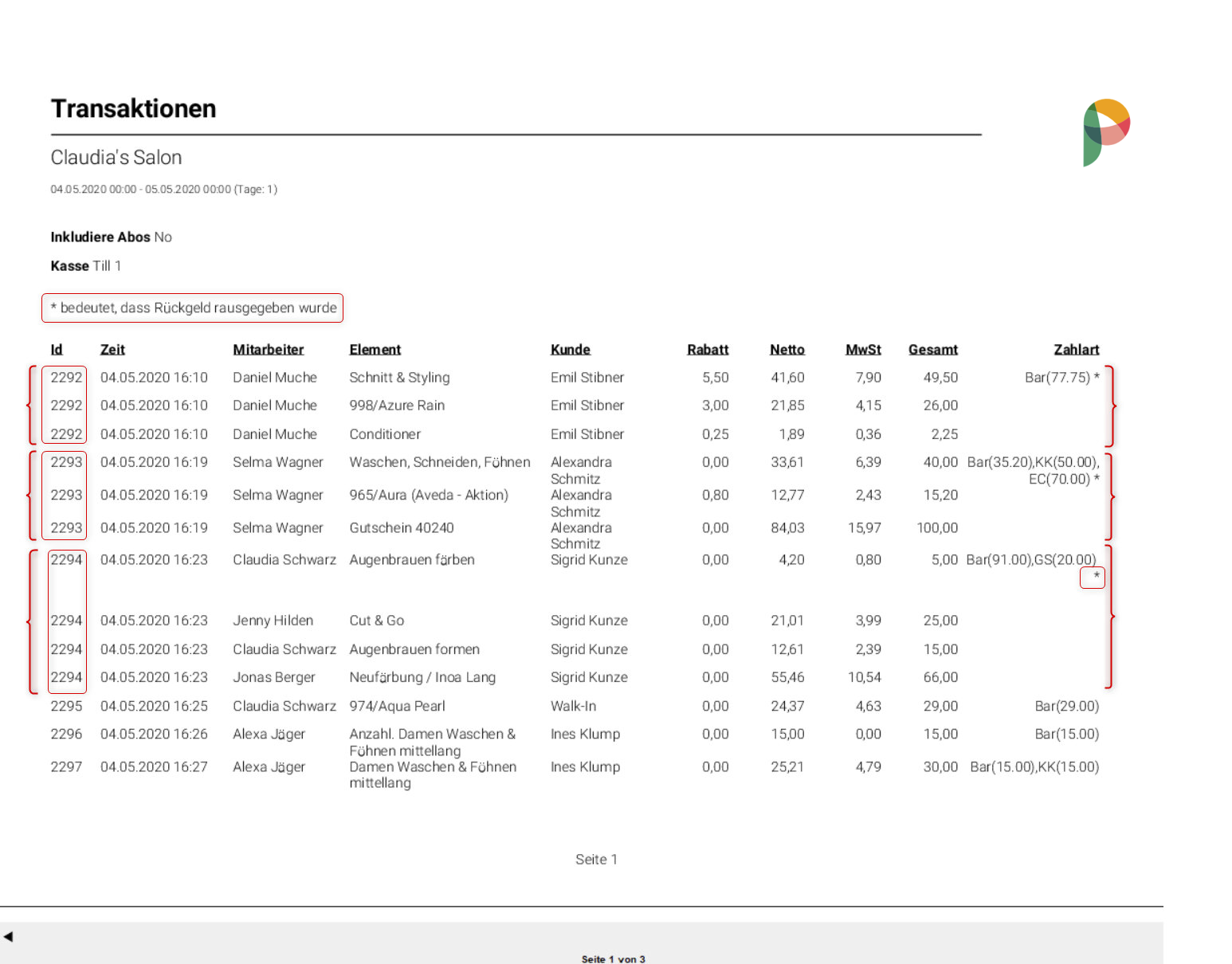Click the Rabatt value 5,50
Image resolution: width=1232 pixels, height=964 pixels.
click(x=716, y=378)
